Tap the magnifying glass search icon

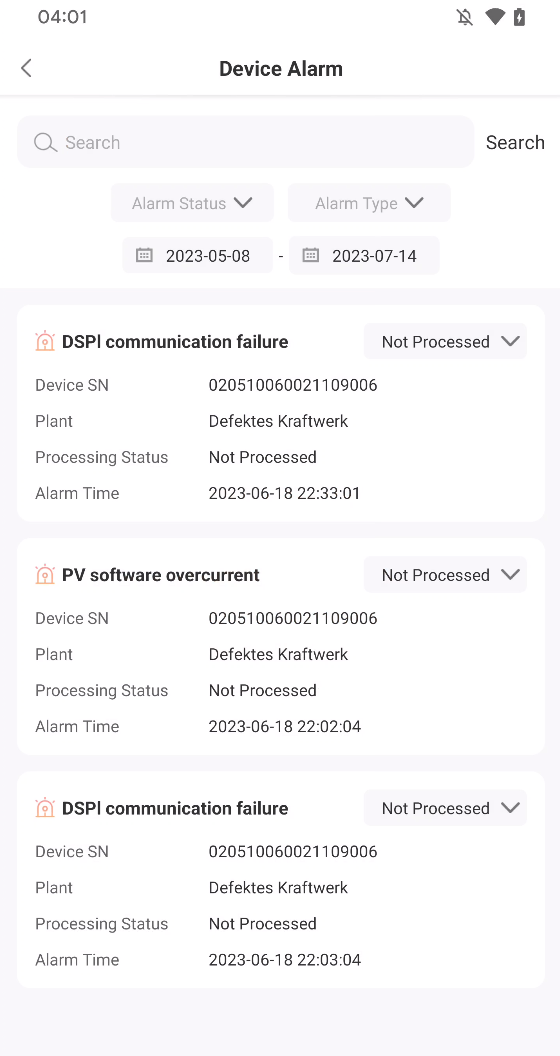click(x=45, y=142)
